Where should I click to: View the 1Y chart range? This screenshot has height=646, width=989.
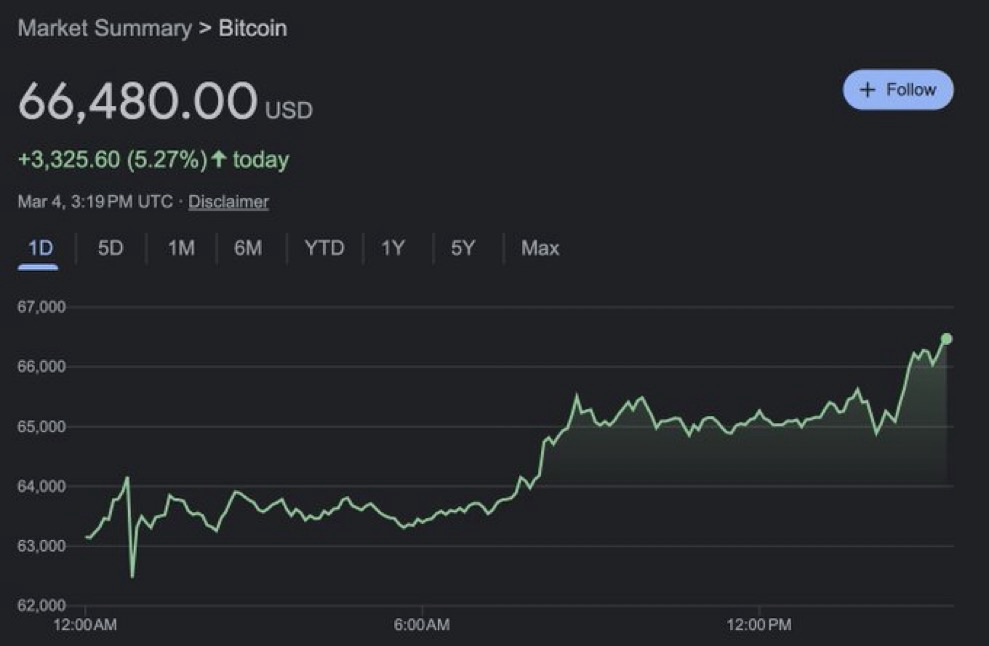(393, 248)
